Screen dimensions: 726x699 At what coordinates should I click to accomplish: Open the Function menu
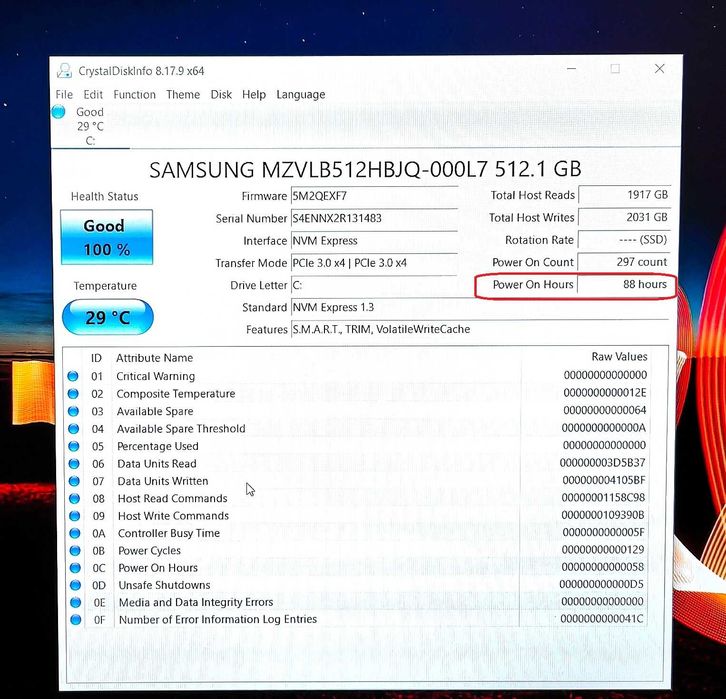click(134, 94)
